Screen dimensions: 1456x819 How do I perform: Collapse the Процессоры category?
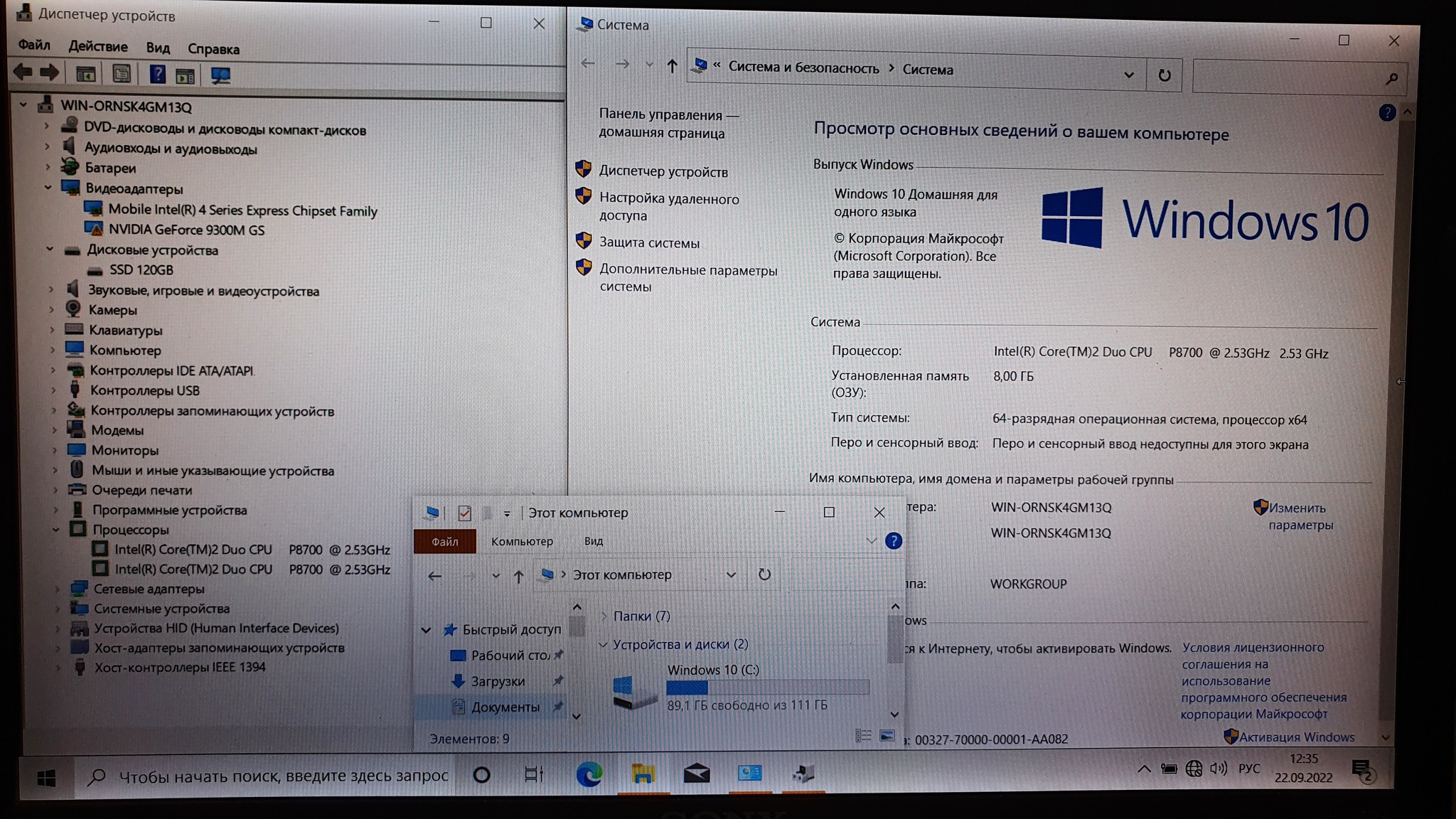[56, 530]
